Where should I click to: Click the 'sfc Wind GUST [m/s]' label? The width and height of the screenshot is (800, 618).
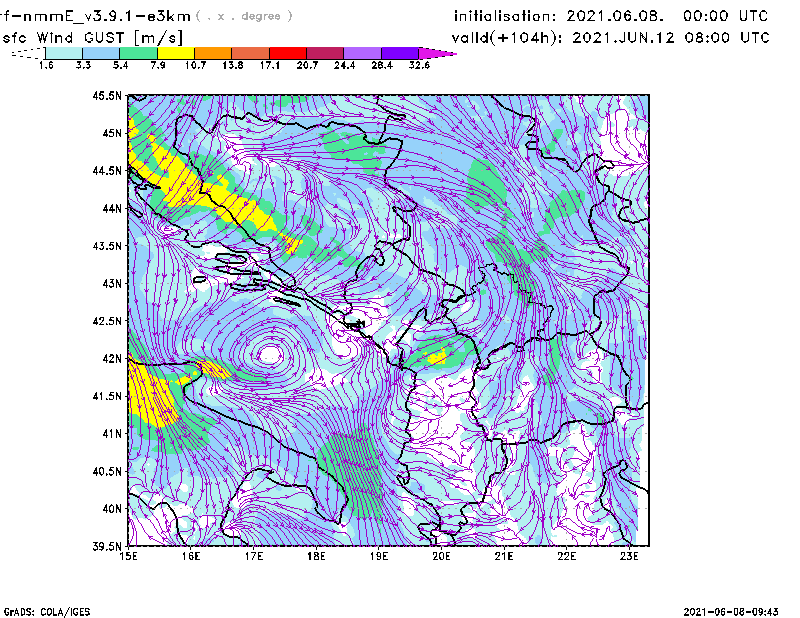(x=92, y=38)
